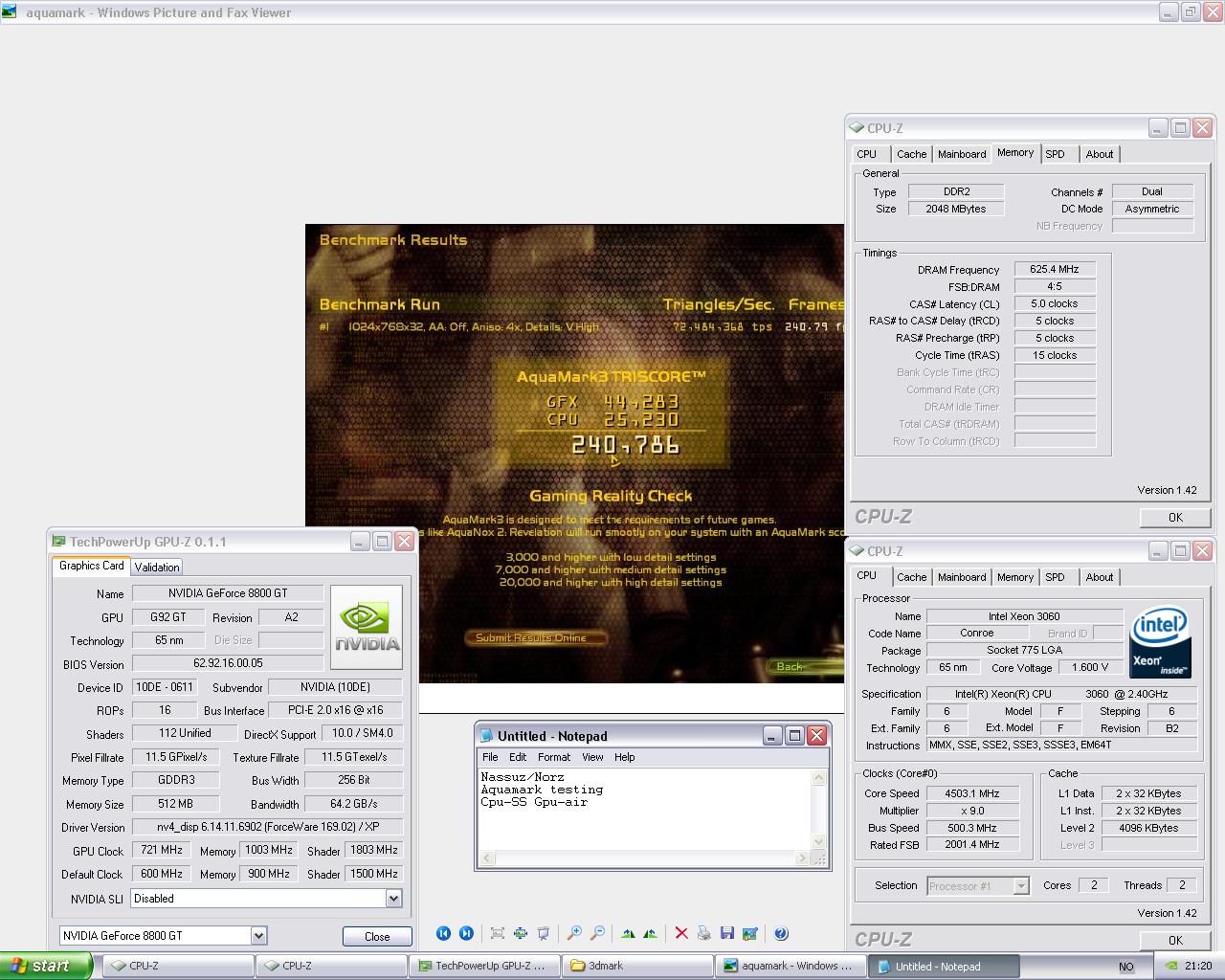
Task: Click the taskbar clock showing 21:20
Action: 1198,967
